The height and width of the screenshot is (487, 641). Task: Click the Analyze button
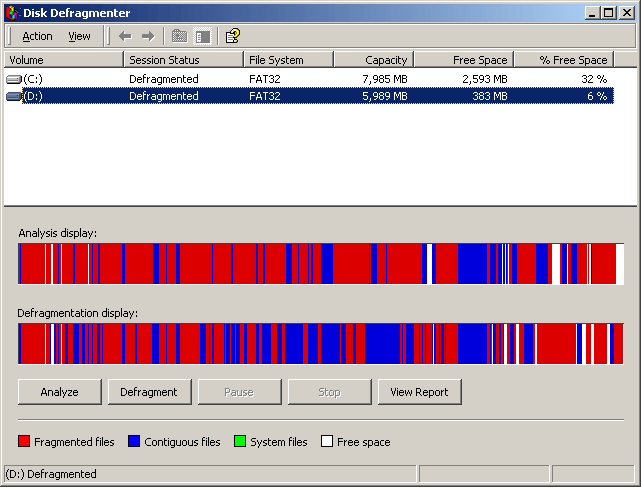60,392
